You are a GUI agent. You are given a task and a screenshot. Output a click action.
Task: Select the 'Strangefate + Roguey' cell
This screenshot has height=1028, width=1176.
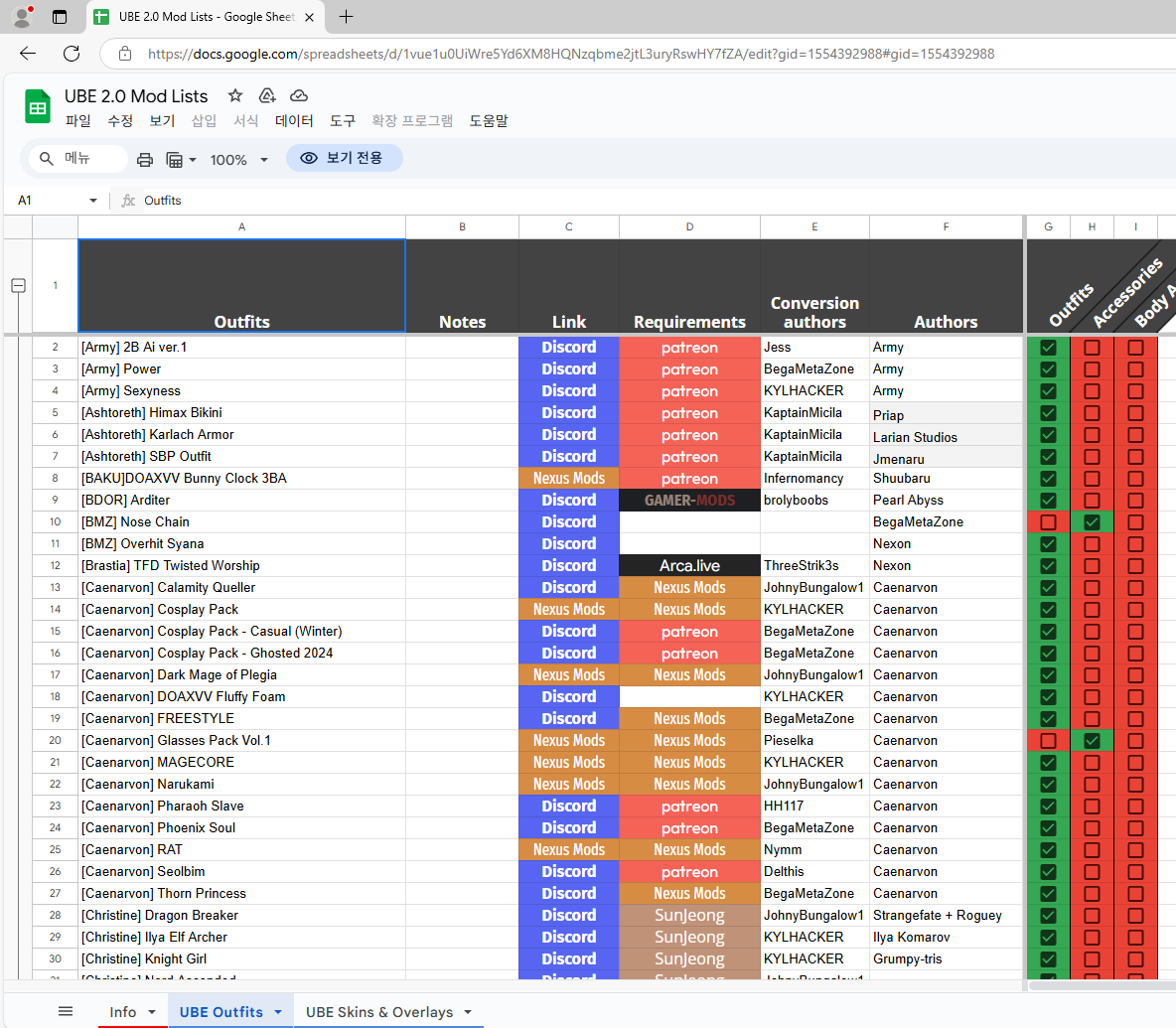(x=946, y=915)
